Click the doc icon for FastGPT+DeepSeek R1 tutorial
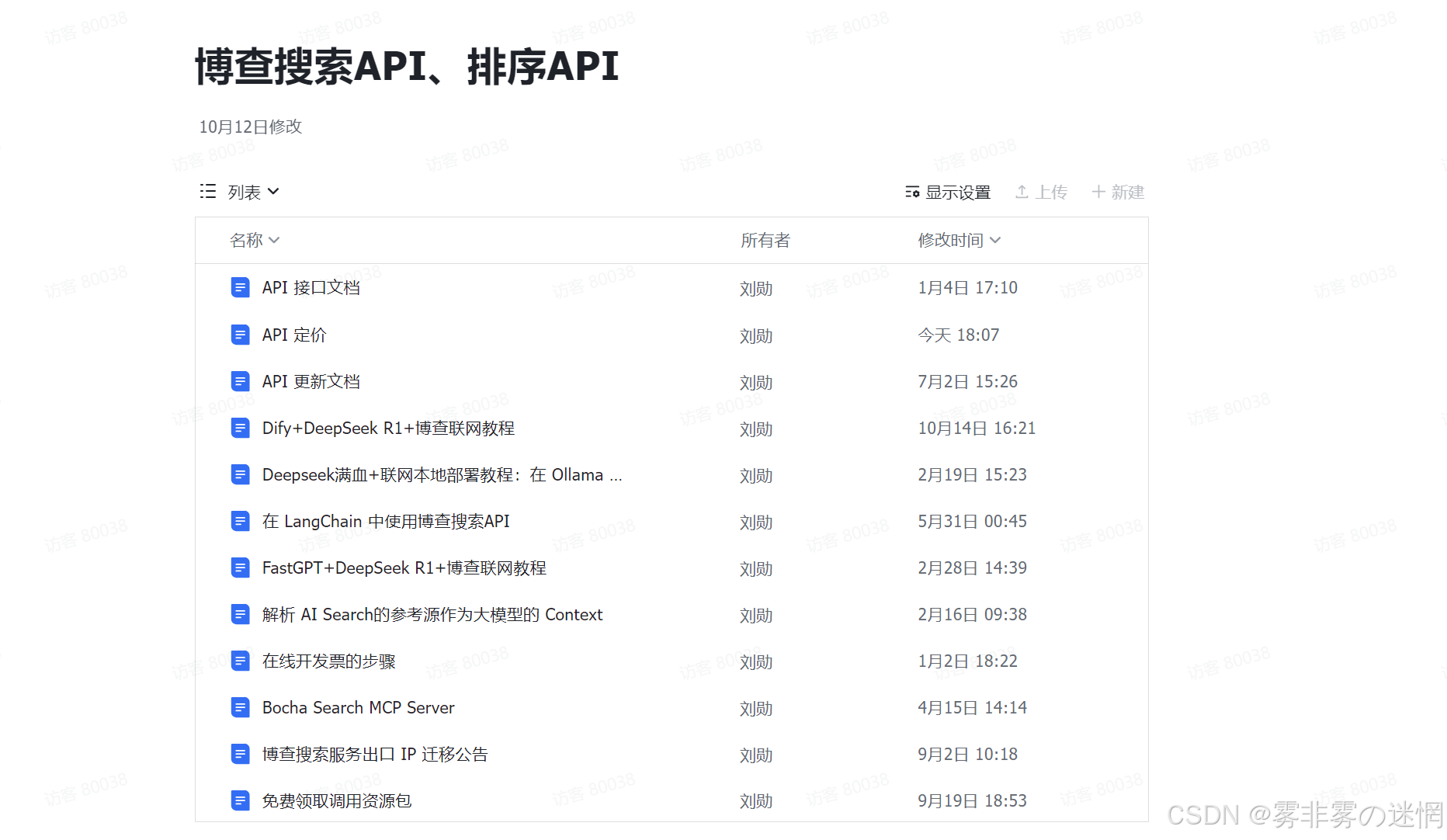The image size is (1447, 840). (x=241, y=568)
